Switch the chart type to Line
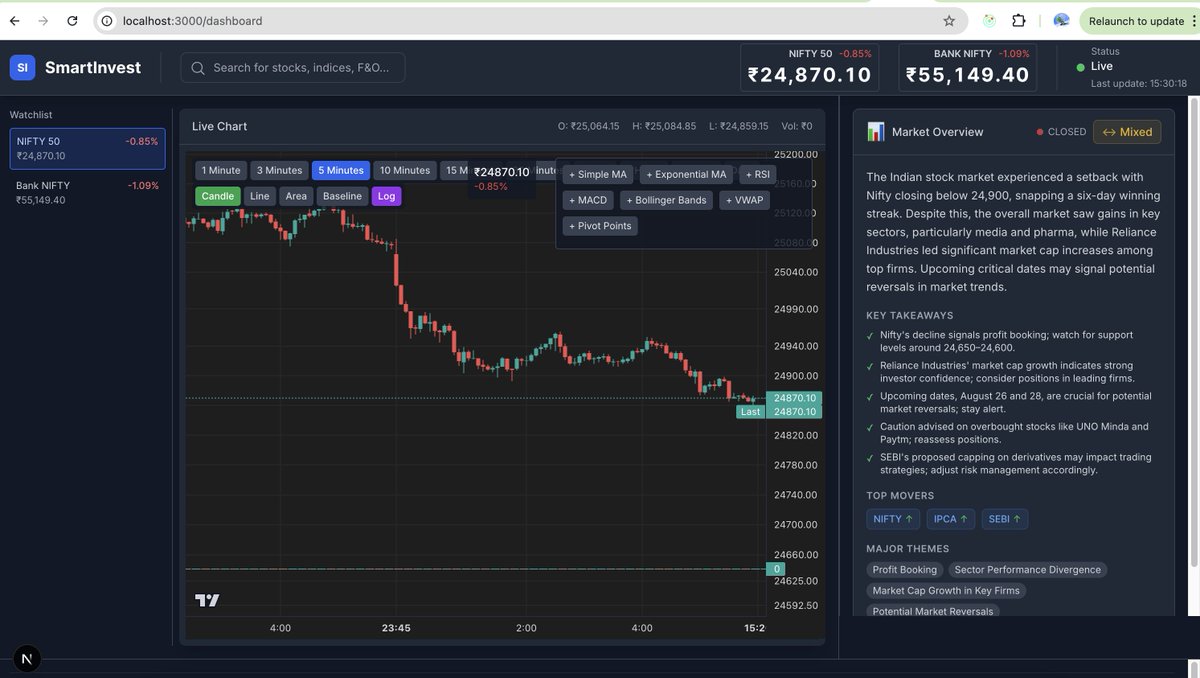The width and height of the screenshot is (1200, 678). (260, 196)
